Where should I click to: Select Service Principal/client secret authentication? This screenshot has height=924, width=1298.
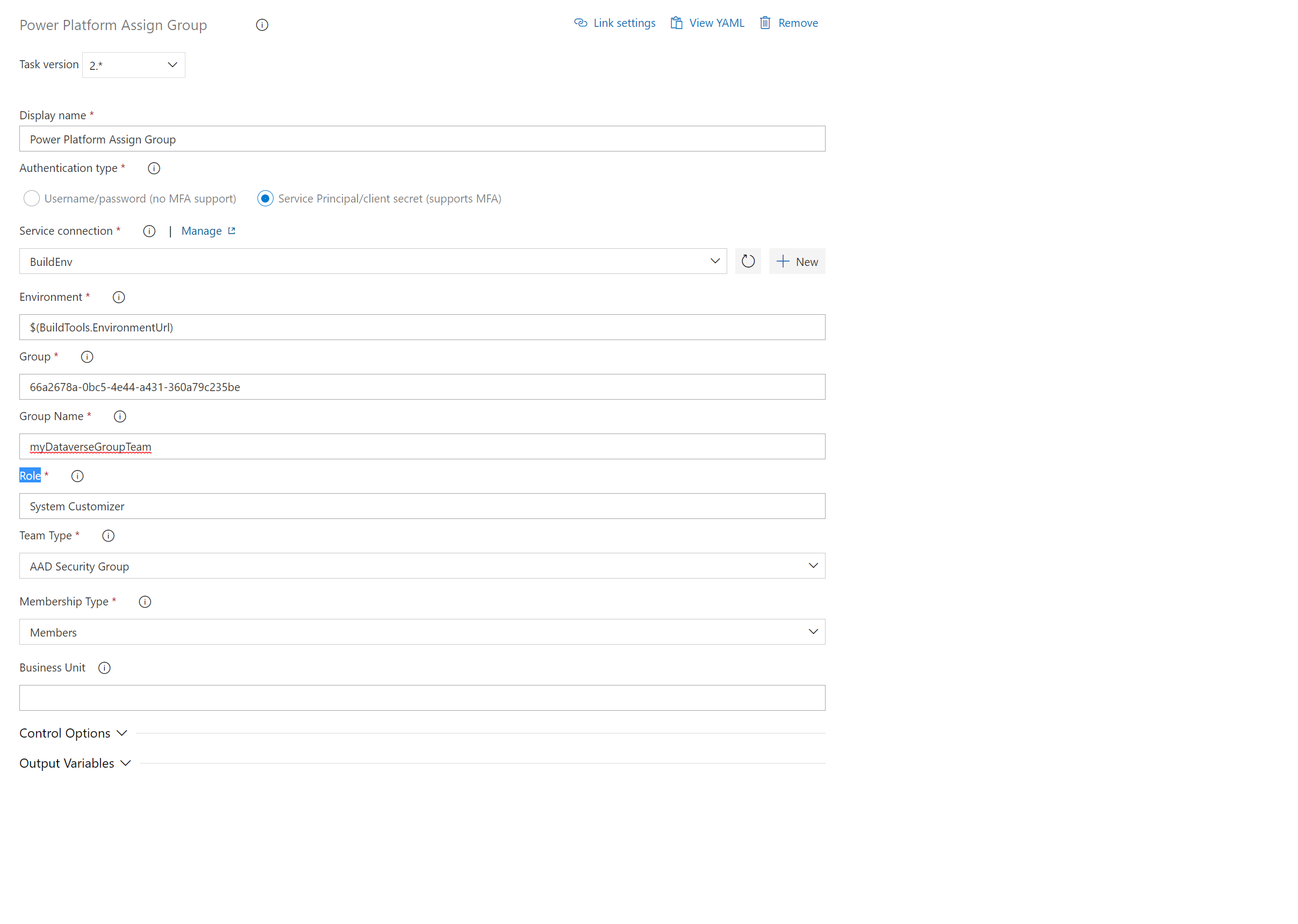265,198
